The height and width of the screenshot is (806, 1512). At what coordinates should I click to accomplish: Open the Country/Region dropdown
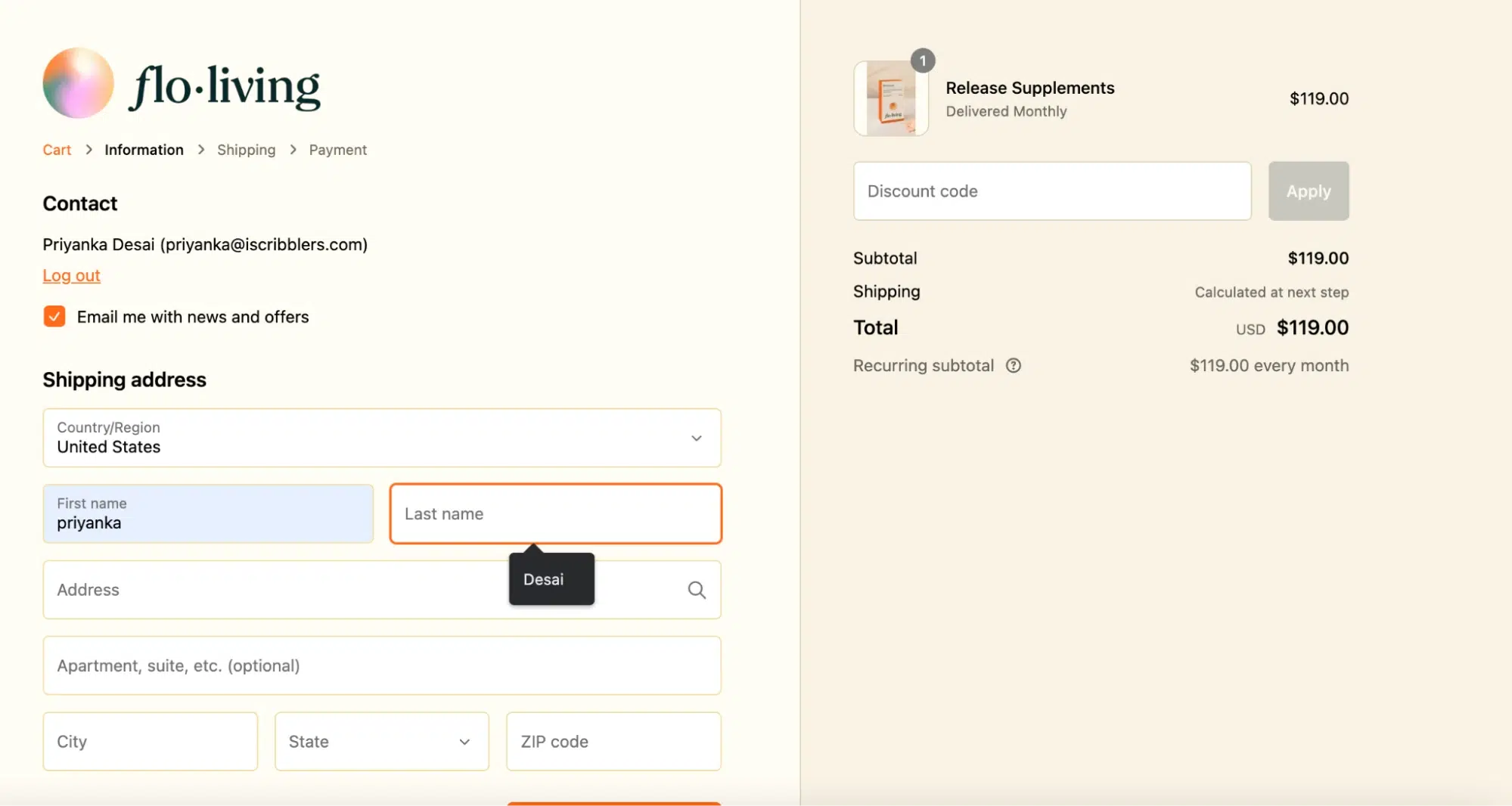pyautogui.click(x=382, y=438)
